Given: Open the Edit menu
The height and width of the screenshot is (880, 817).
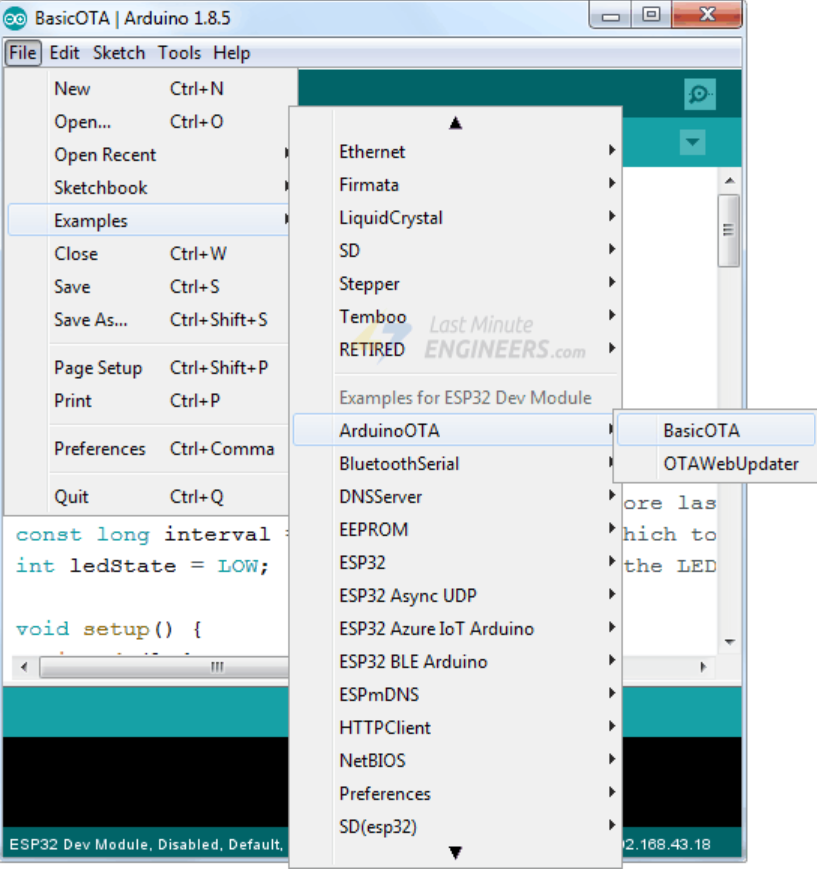Looking at the screenshot, I should click(64, 53).
